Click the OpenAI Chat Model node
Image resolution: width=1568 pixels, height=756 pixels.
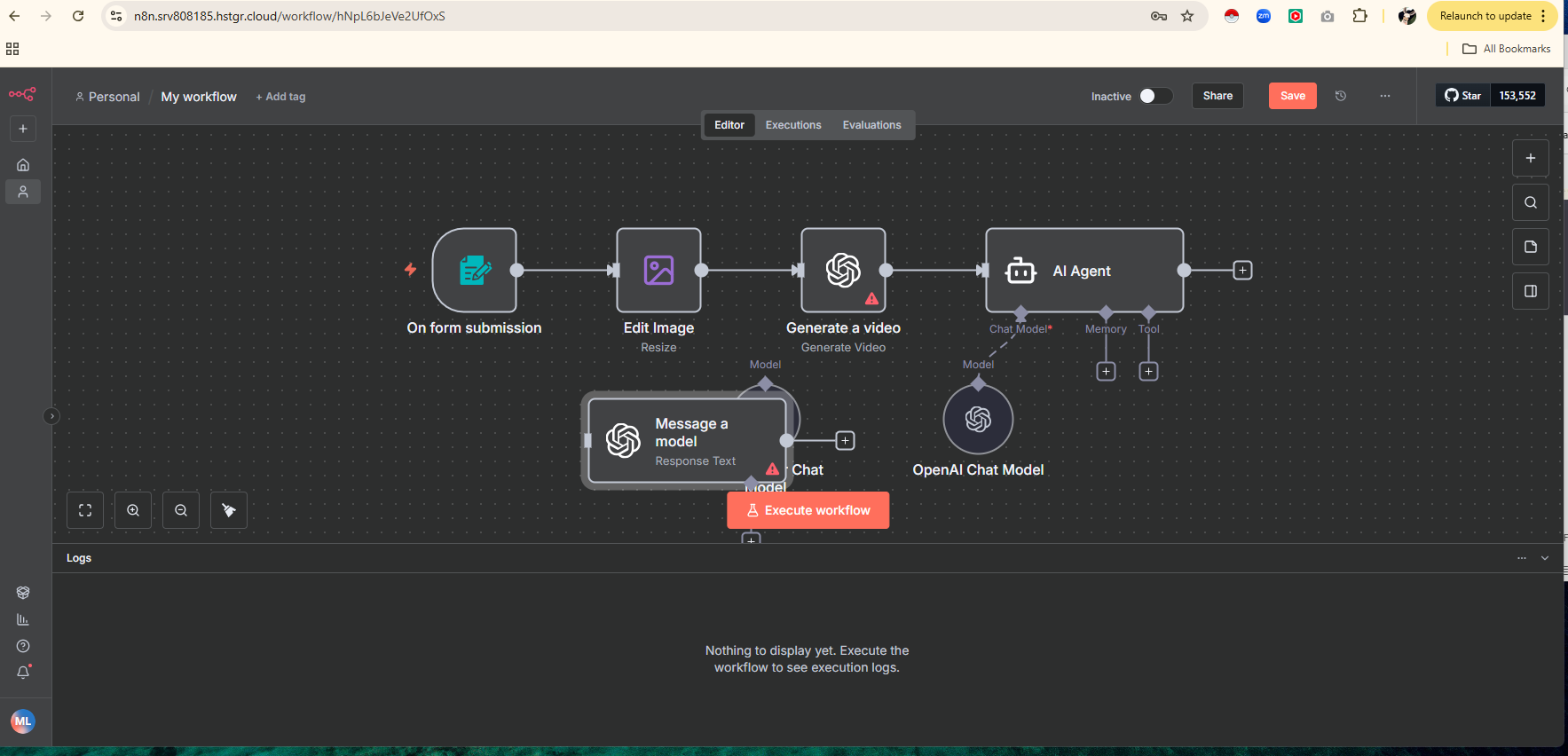(x=978, y=419)
